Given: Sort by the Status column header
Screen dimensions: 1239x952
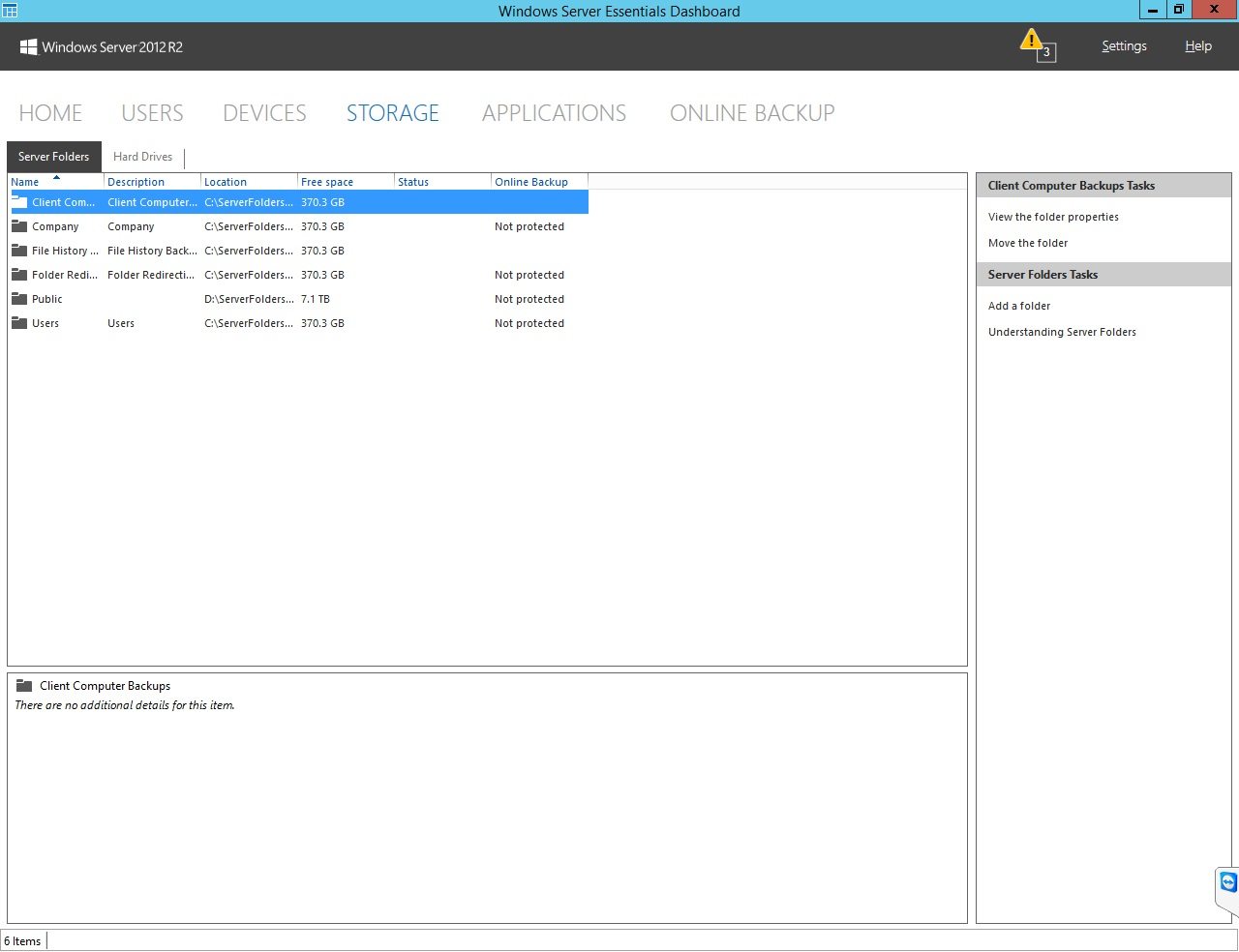Looking at the screenshot, I should pos(442,182).
